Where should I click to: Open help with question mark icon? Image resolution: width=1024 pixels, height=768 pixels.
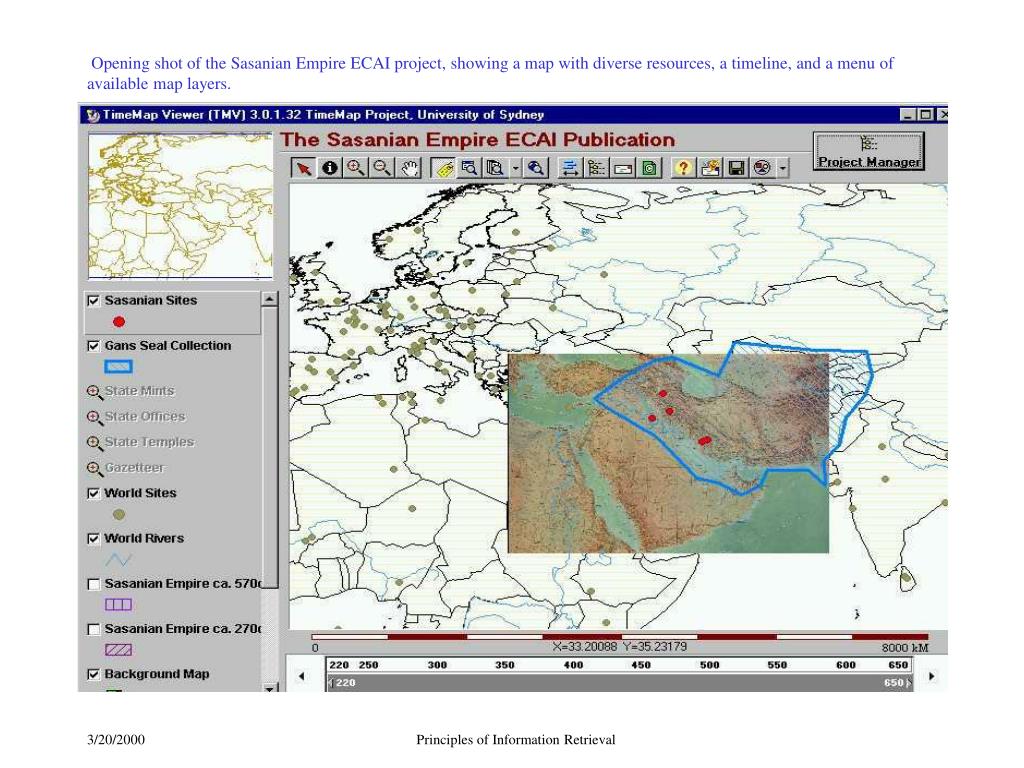[683, 168]
